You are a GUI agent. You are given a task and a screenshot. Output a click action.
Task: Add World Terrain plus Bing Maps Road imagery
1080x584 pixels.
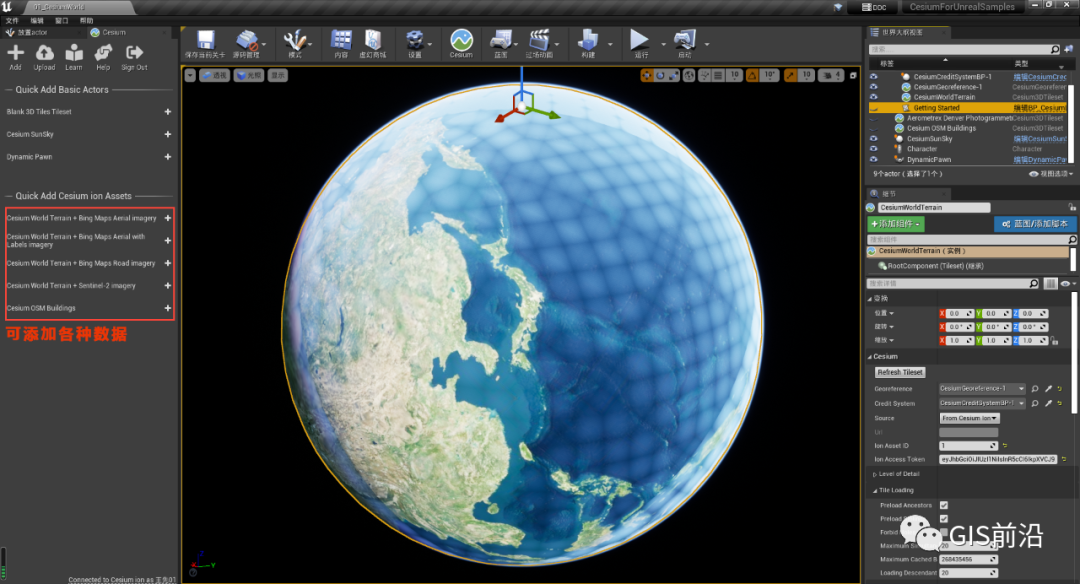coord(167,263)
